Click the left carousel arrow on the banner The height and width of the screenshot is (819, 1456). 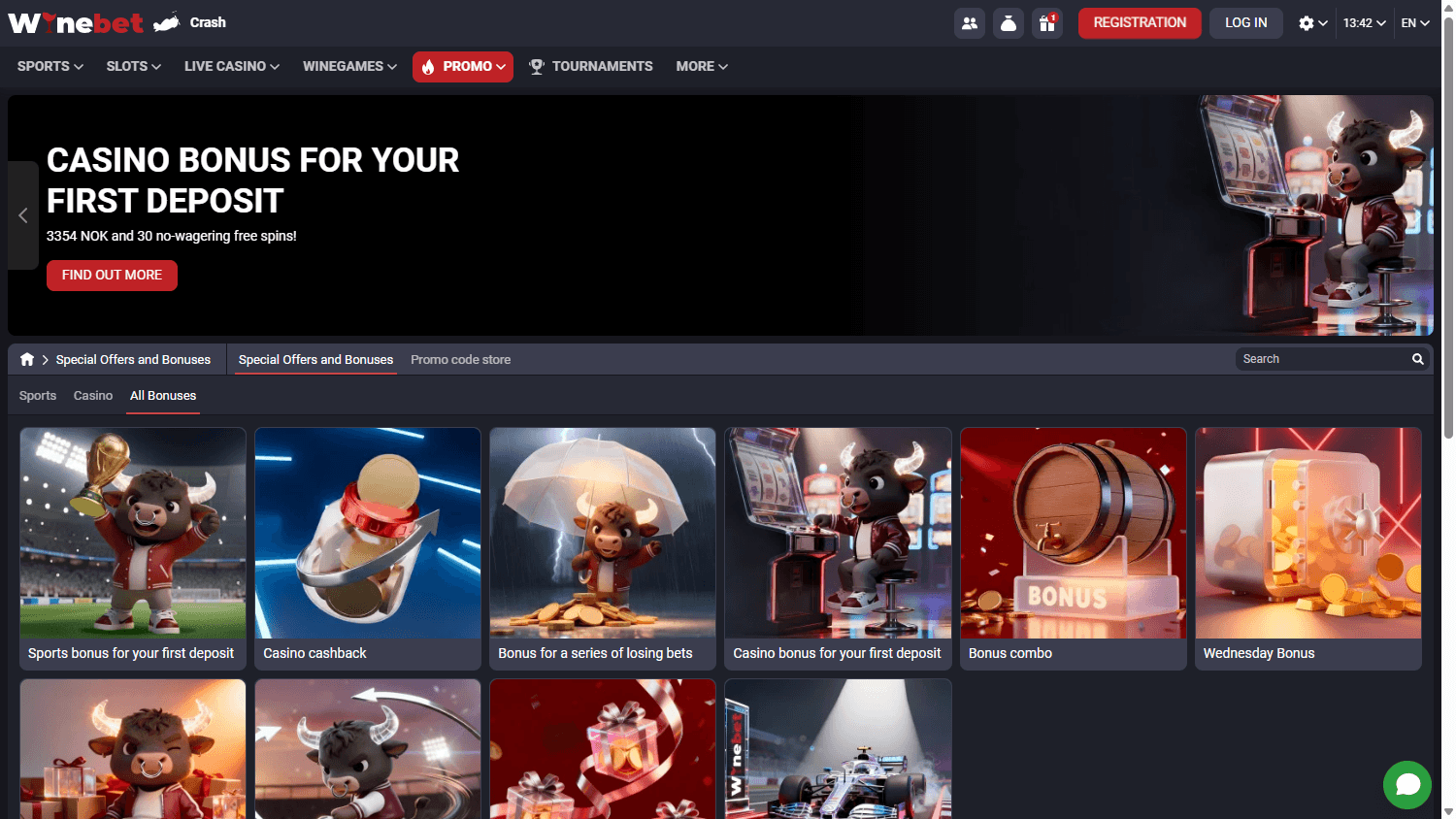pyautogui.click(x=22, y=215)
